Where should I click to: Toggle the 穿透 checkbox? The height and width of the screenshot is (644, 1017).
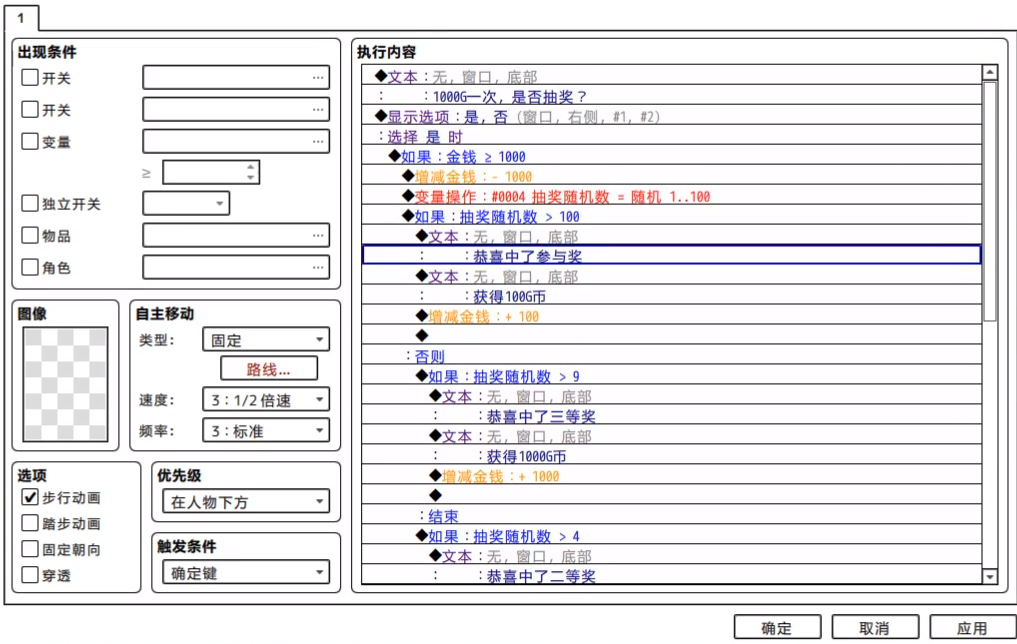click(30, 575)
